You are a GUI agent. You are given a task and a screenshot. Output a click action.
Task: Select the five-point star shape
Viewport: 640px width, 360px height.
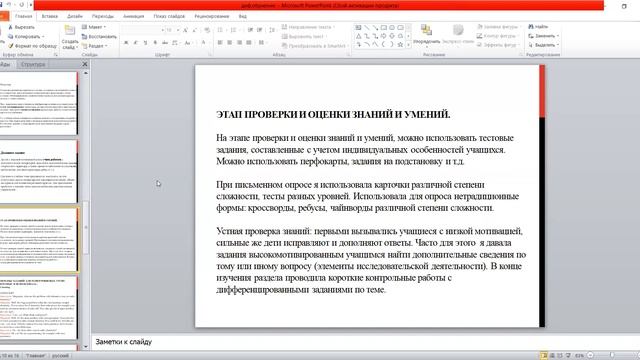(400, 44)
